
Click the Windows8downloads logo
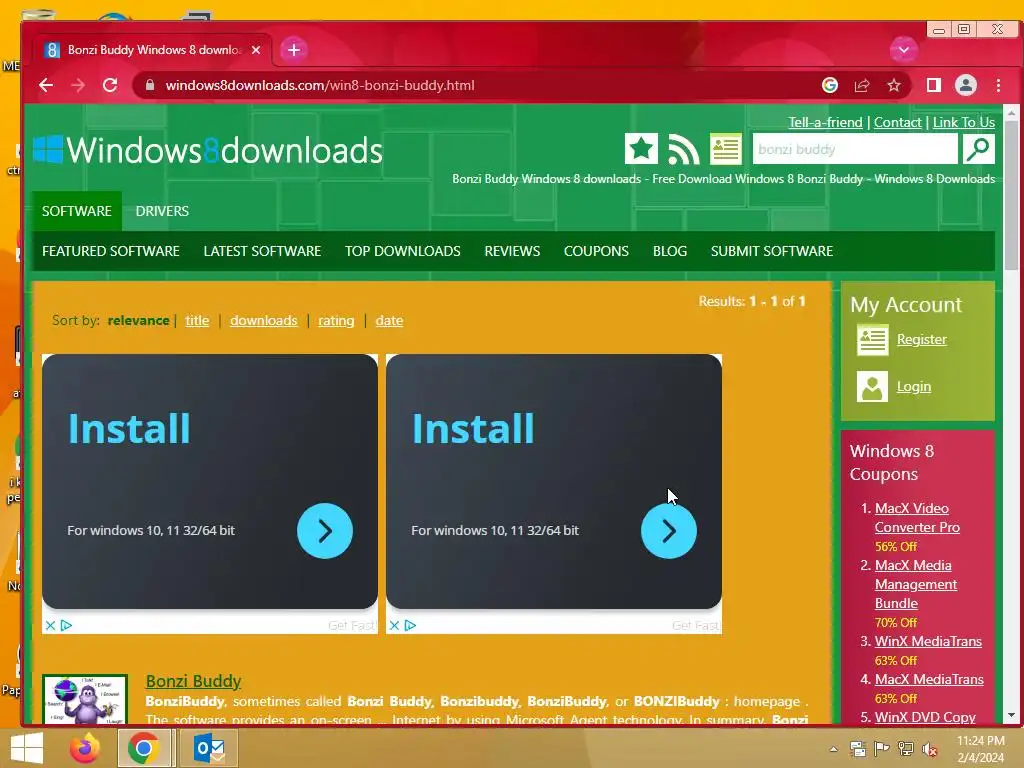(x=208, y=150)
